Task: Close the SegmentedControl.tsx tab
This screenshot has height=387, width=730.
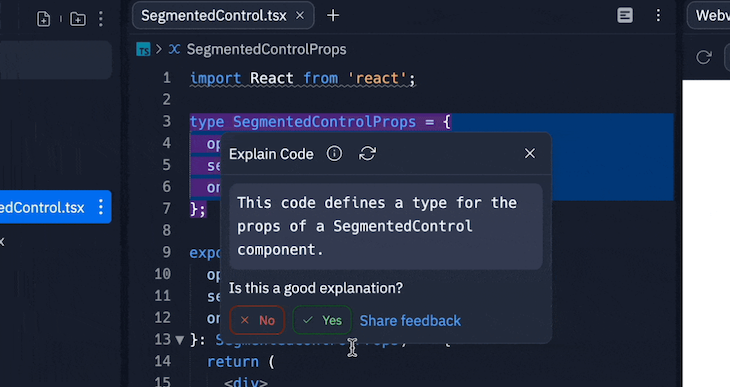Action: [300, 16]
